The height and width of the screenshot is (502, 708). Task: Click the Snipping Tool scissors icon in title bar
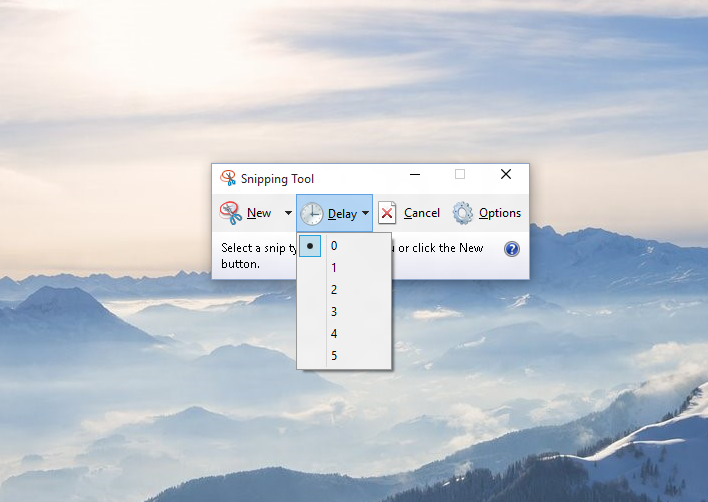(x=228, y=179)
